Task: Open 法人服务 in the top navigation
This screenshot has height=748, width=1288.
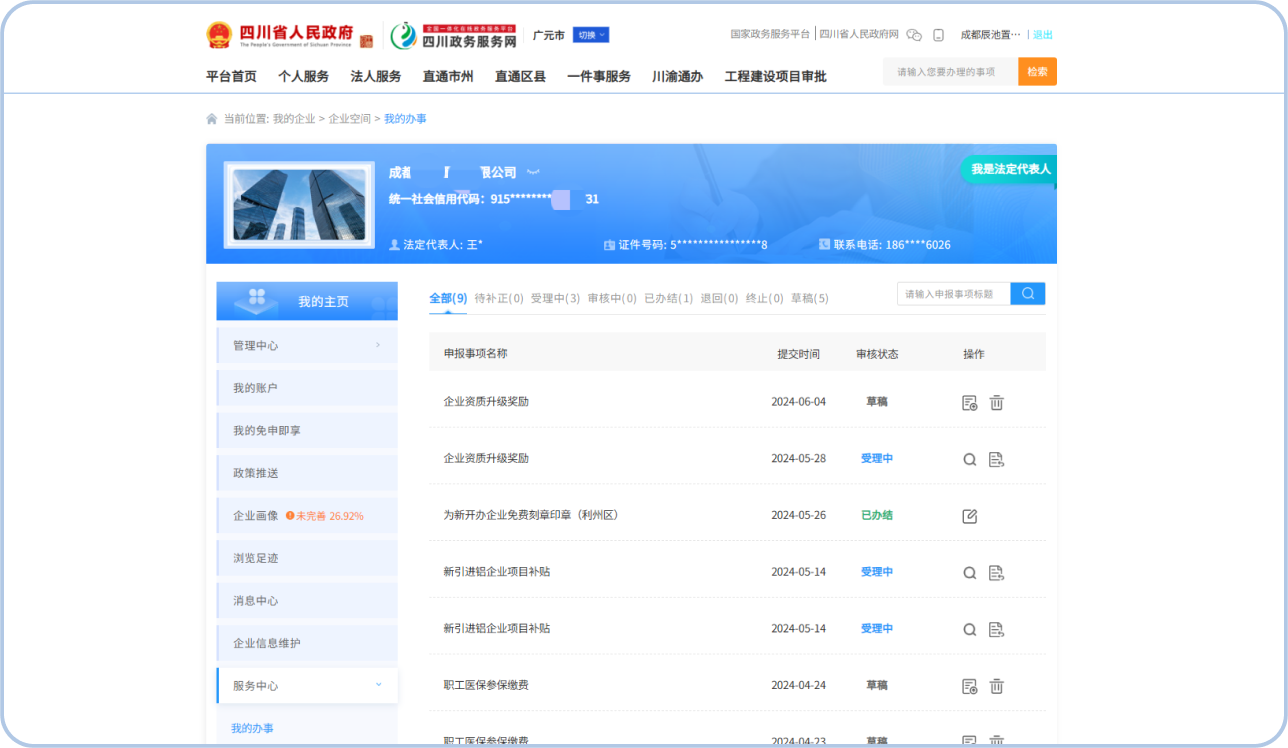Action: click(376, 76)
